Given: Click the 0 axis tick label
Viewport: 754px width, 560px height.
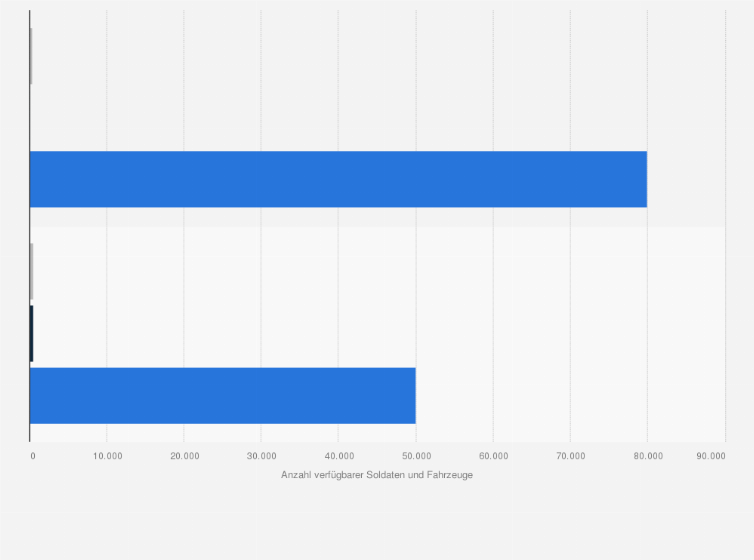Looking at the screenshot, I should (x=33, y=456).
